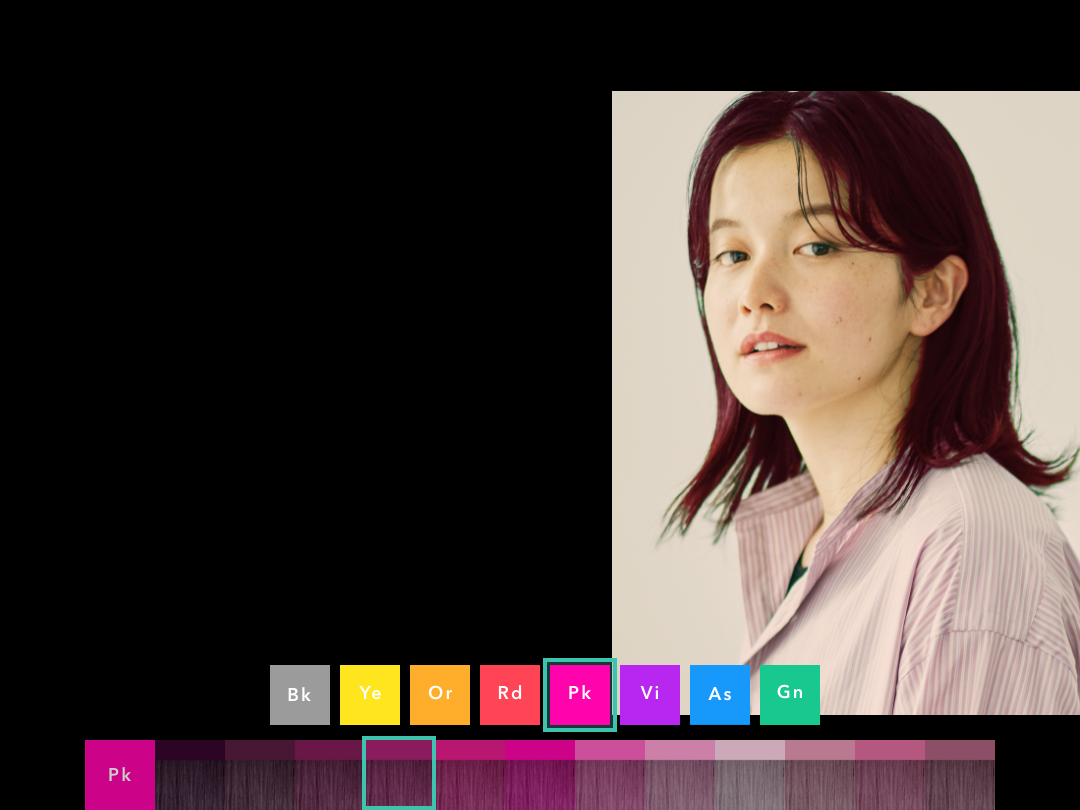Pick the seventh bright pink shade swatch
The height and width of the screenshot is (810, 1080).
coord(610,775)
